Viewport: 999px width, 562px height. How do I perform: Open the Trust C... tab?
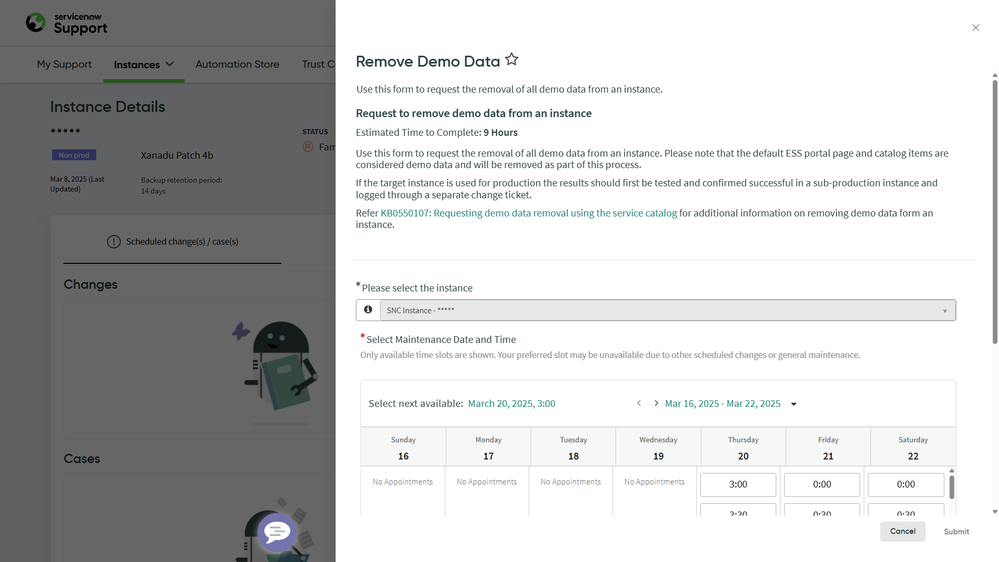coord(318,64)
